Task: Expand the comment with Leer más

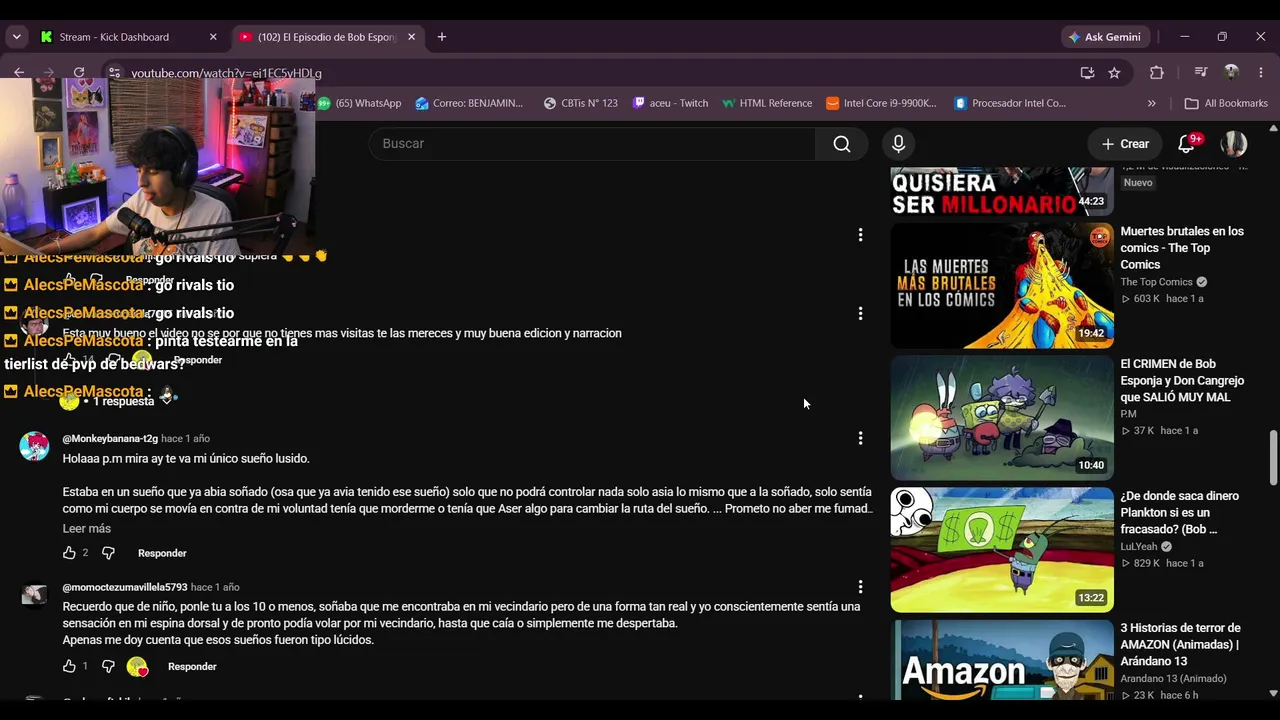Action: [87, 528]
